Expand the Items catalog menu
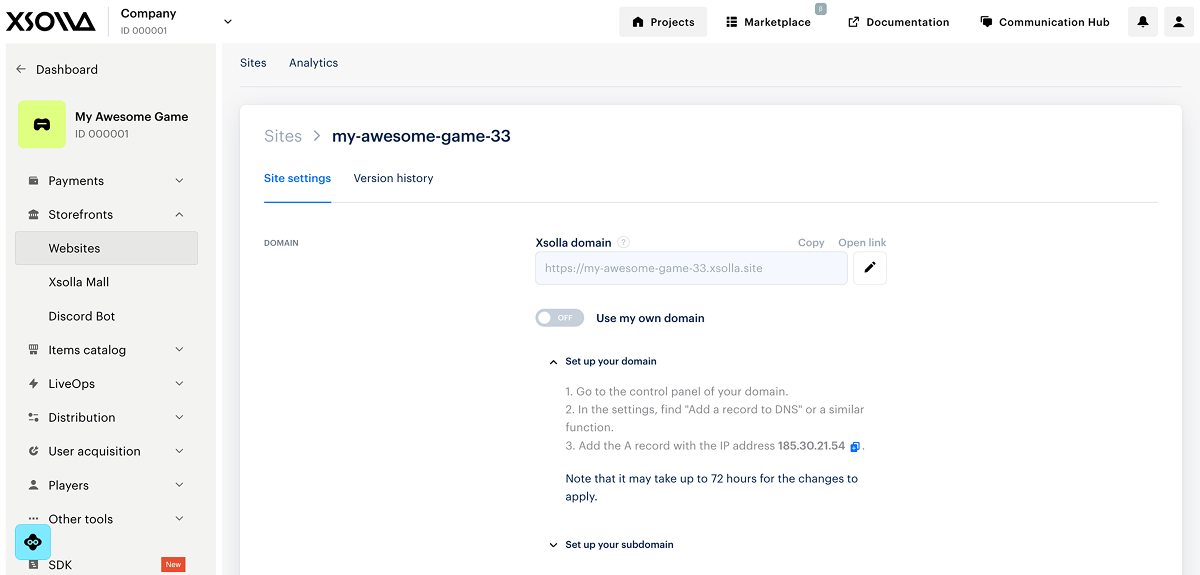This screenshot has height=575, width=1200. [106, 350]
